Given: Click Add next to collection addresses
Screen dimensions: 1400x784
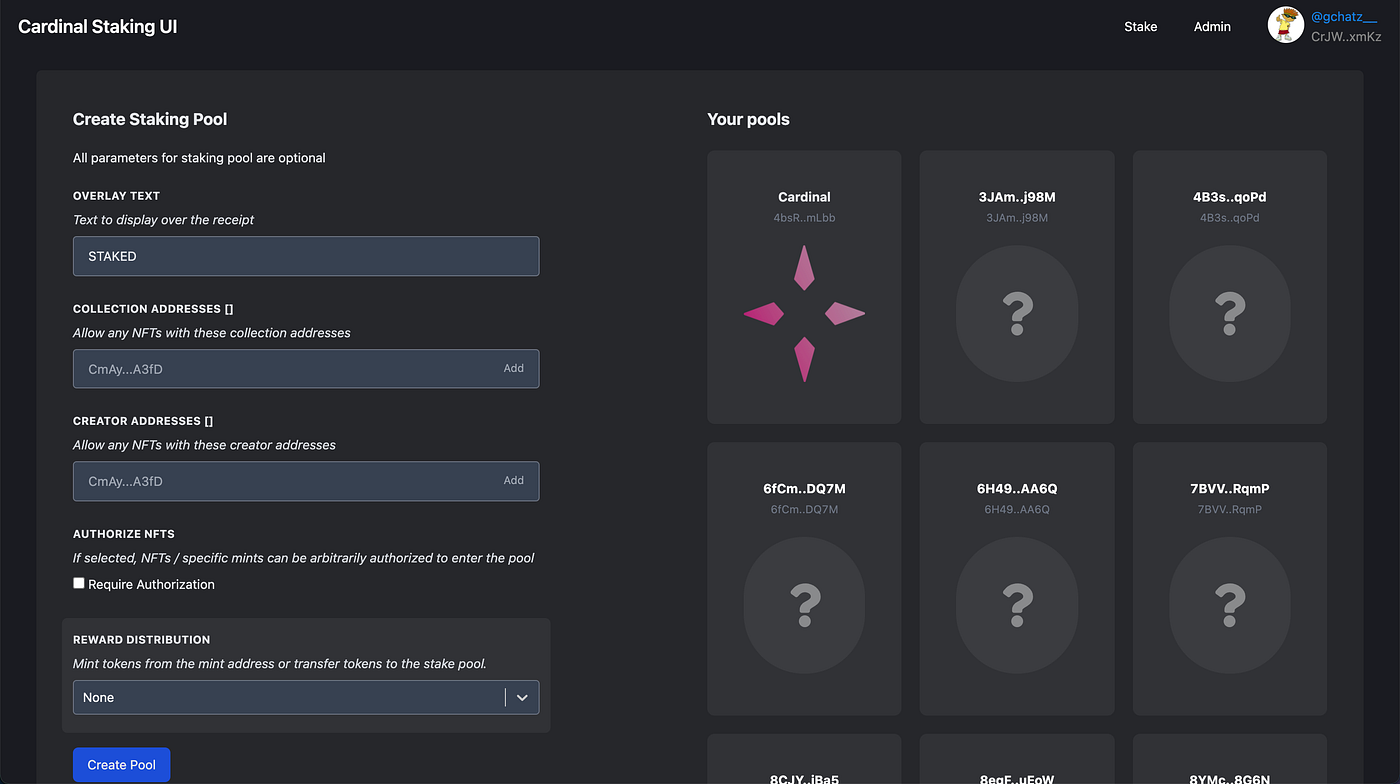Looking at the screenshot, I should click(514, 368).
